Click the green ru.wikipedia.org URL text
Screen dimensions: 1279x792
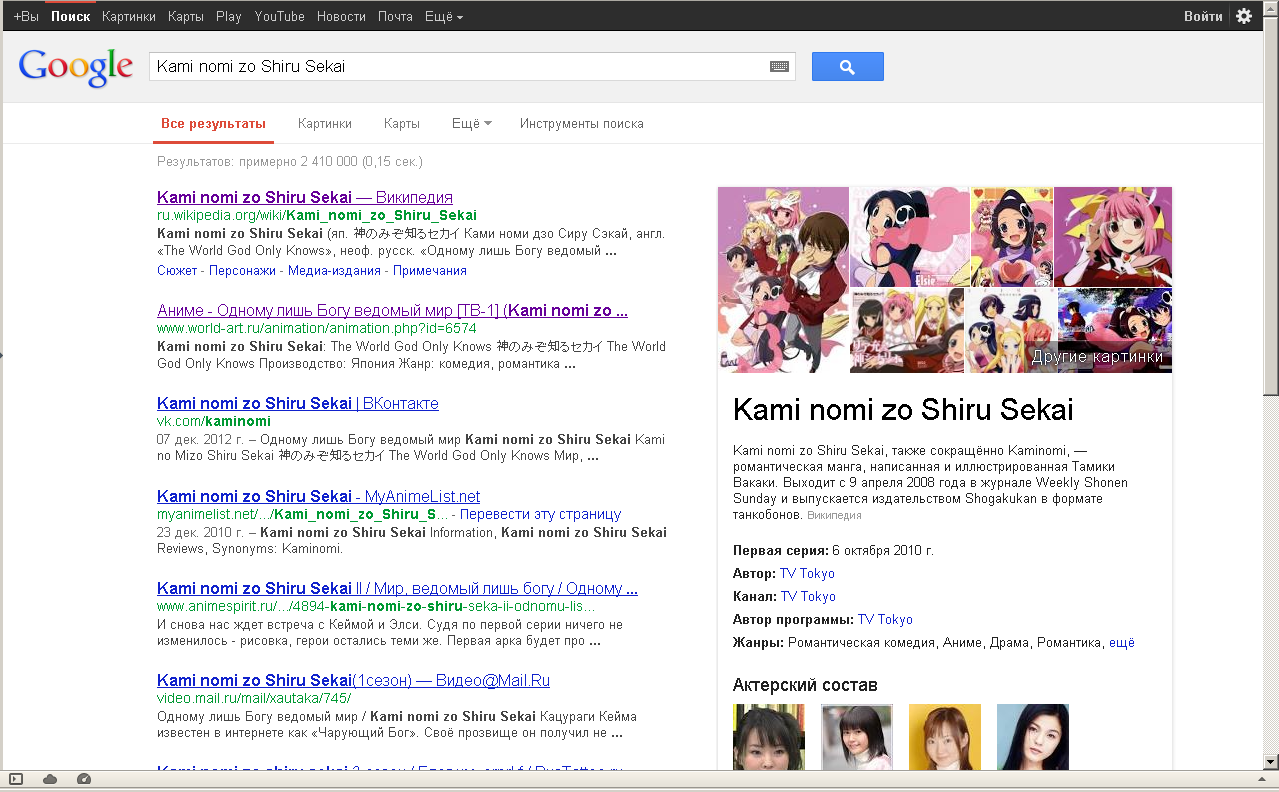317,215
